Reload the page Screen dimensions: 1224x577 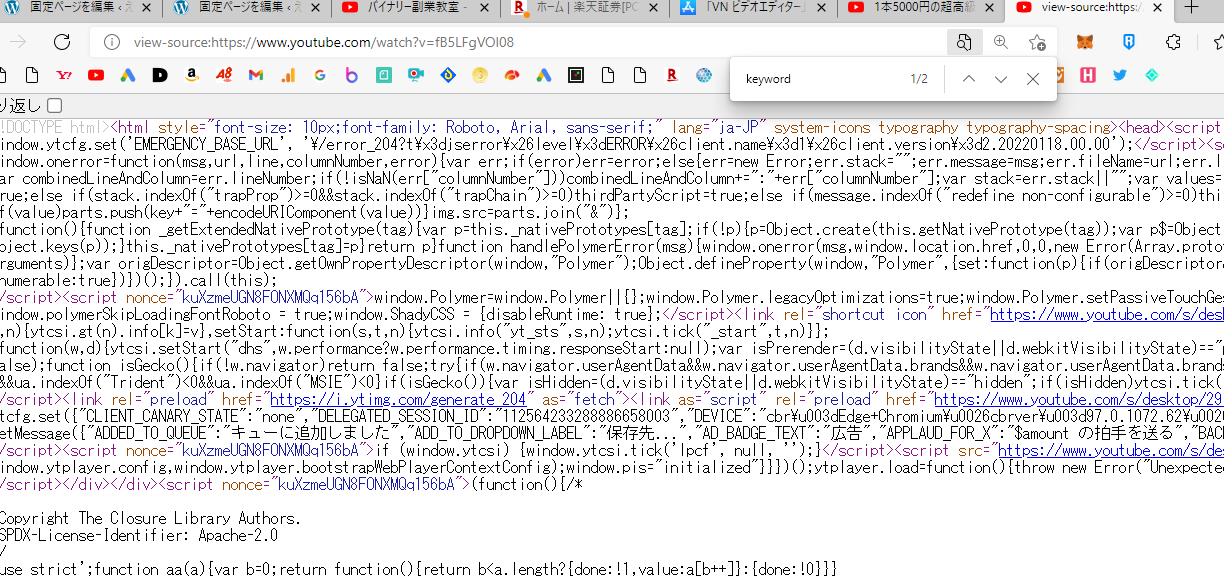coord(62,42)
